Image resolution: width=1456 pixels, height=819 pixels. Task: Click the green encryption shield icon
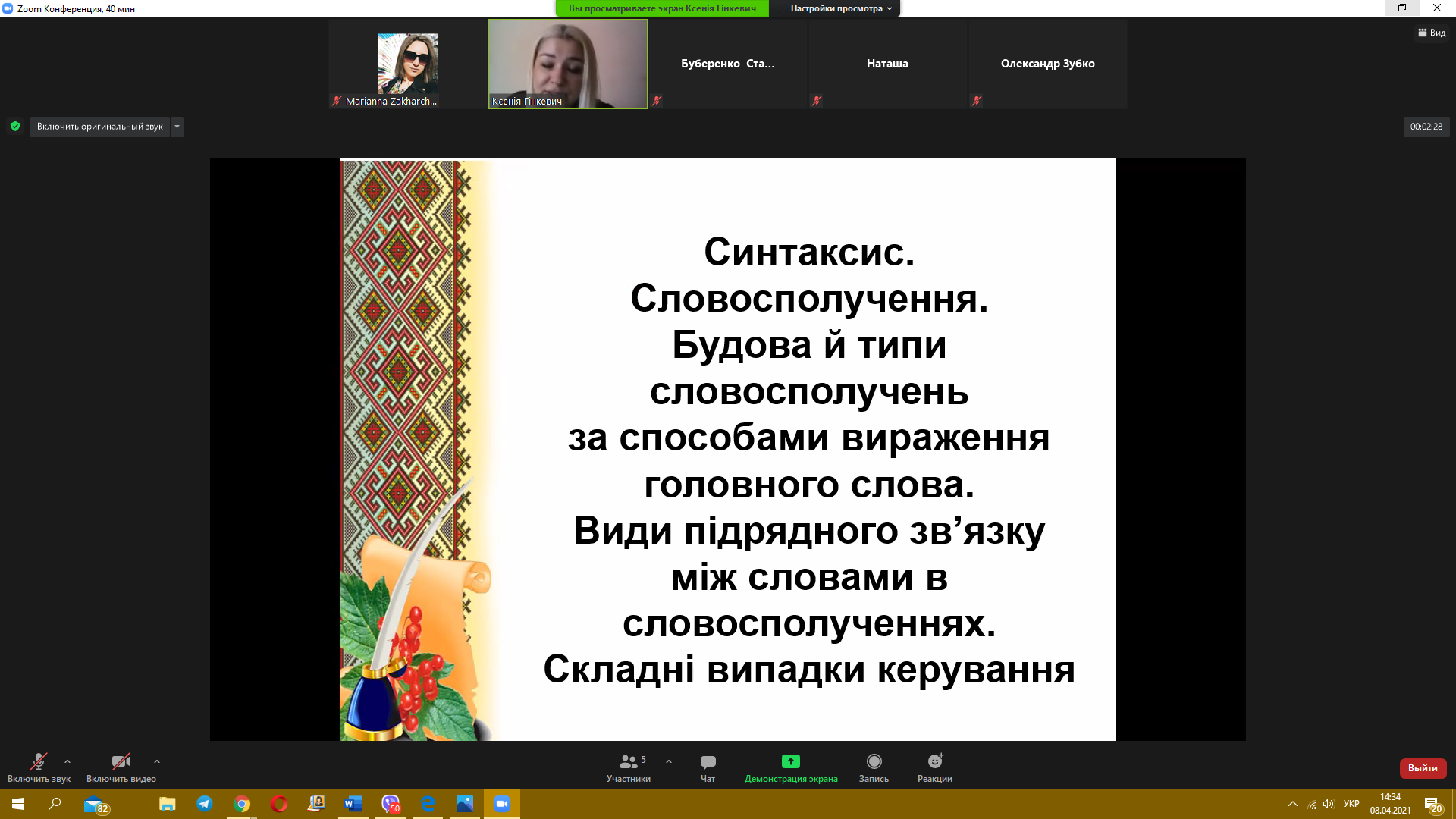[x=15, y=127]
